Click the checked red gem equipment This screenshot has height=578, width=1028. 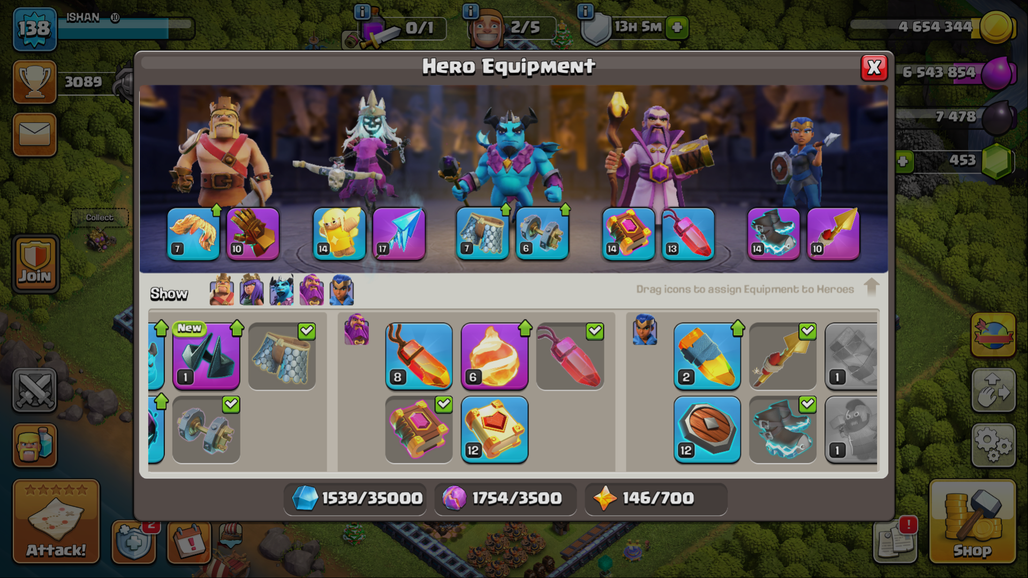[x=570, y=356]
